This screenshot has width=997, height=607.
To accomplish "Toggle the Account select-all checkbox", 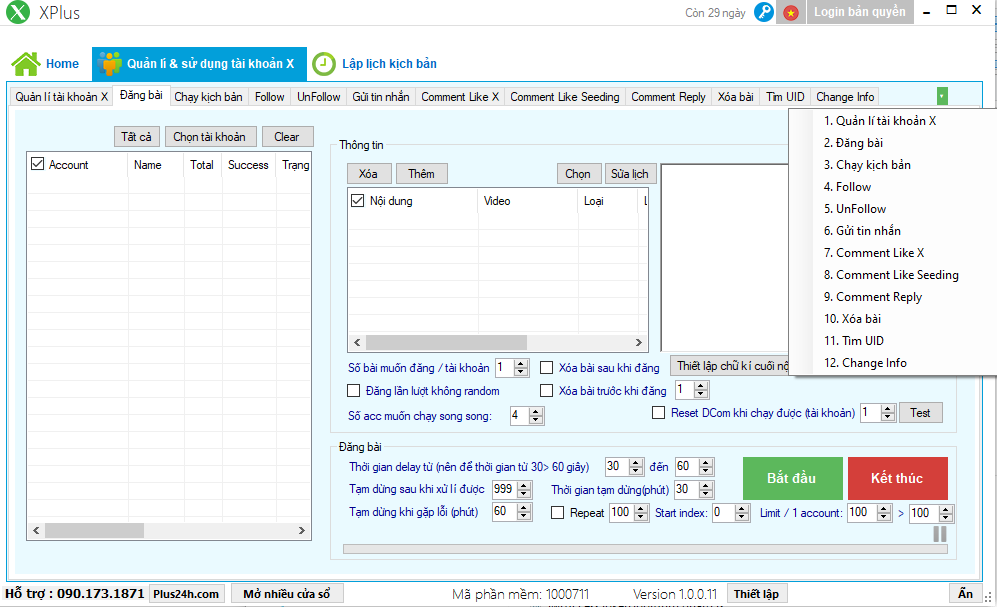I will point(38,164).
